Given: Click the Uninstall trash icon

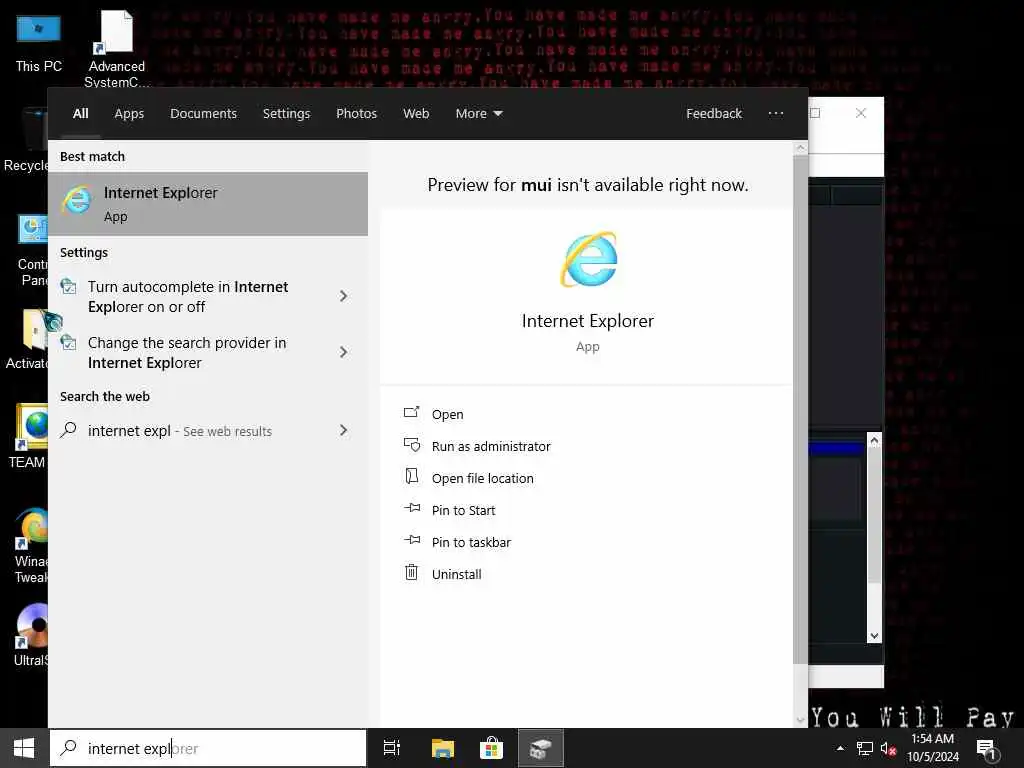Looking at the screenshot, I should tap(411, 572).
